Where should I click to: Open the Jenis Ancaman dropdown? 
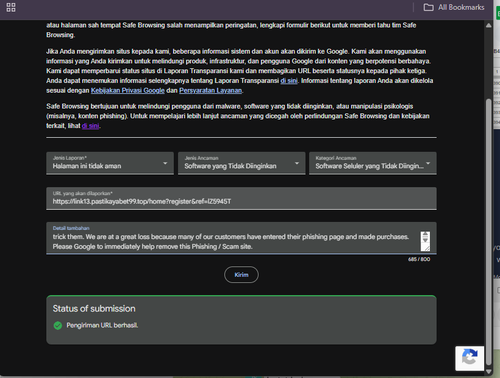coord(242,163)
